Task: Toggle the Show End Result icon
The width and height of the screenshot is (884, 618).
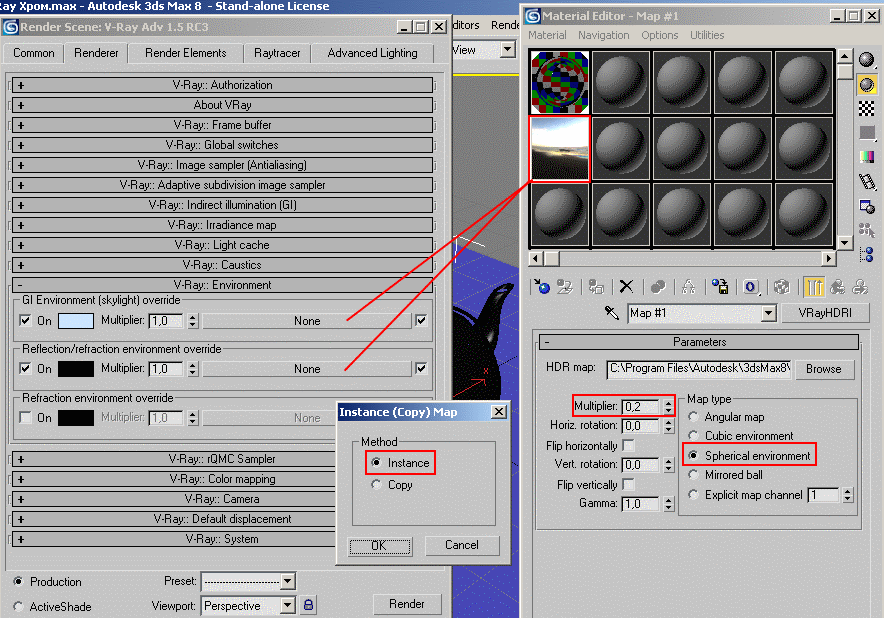Action: 814,286
